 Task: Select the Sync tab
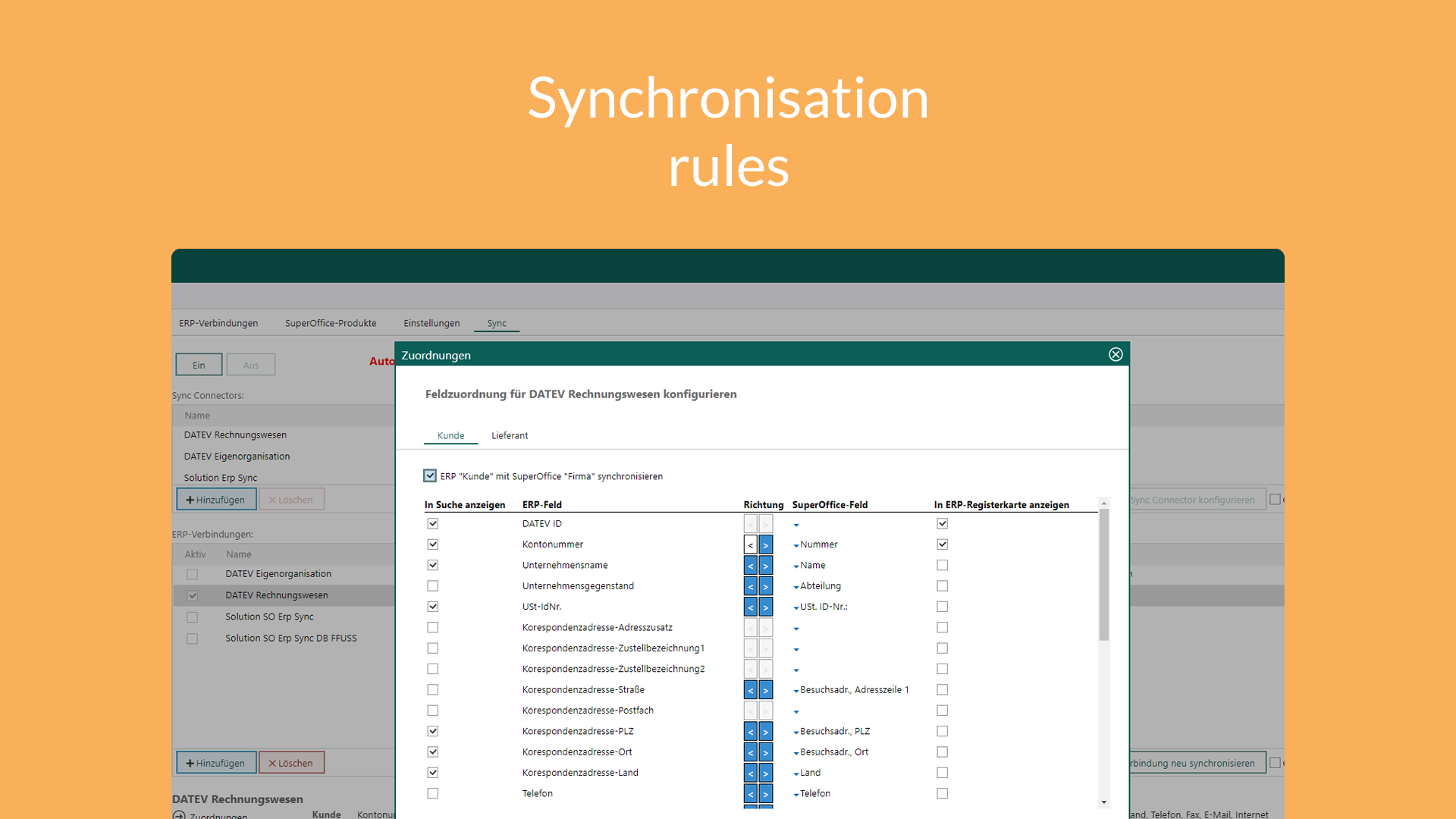[497, 323]
